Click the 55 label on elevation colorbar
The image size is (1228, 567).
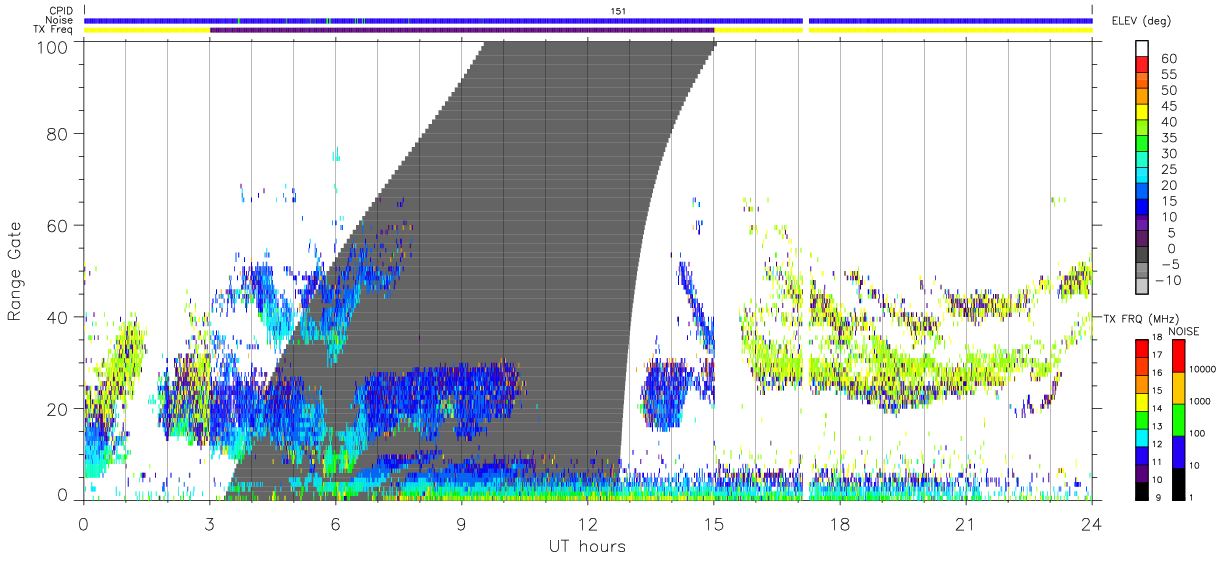pyautogui.click(x=1168, y=75)
